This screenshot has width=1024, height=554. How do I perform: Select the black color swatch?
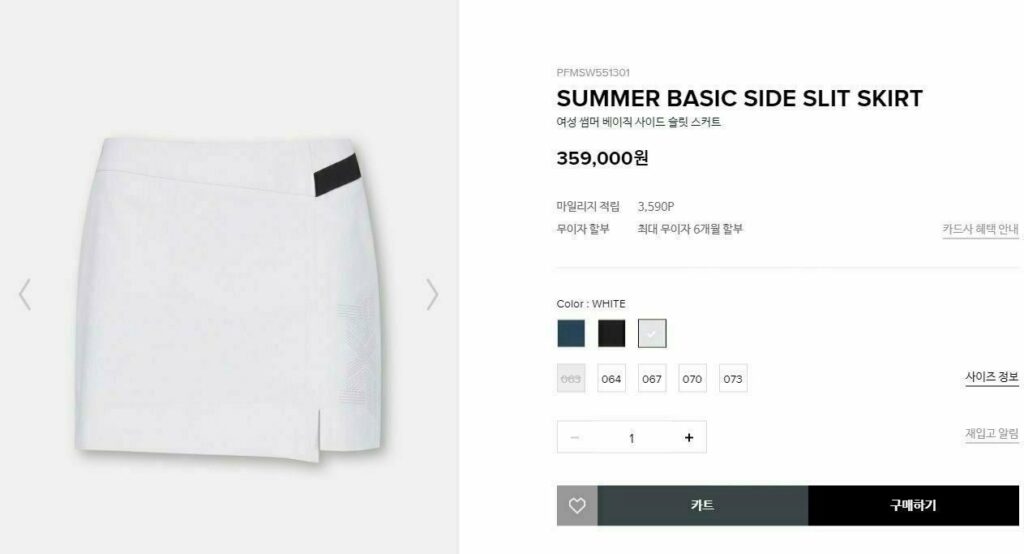click(612, 333)
